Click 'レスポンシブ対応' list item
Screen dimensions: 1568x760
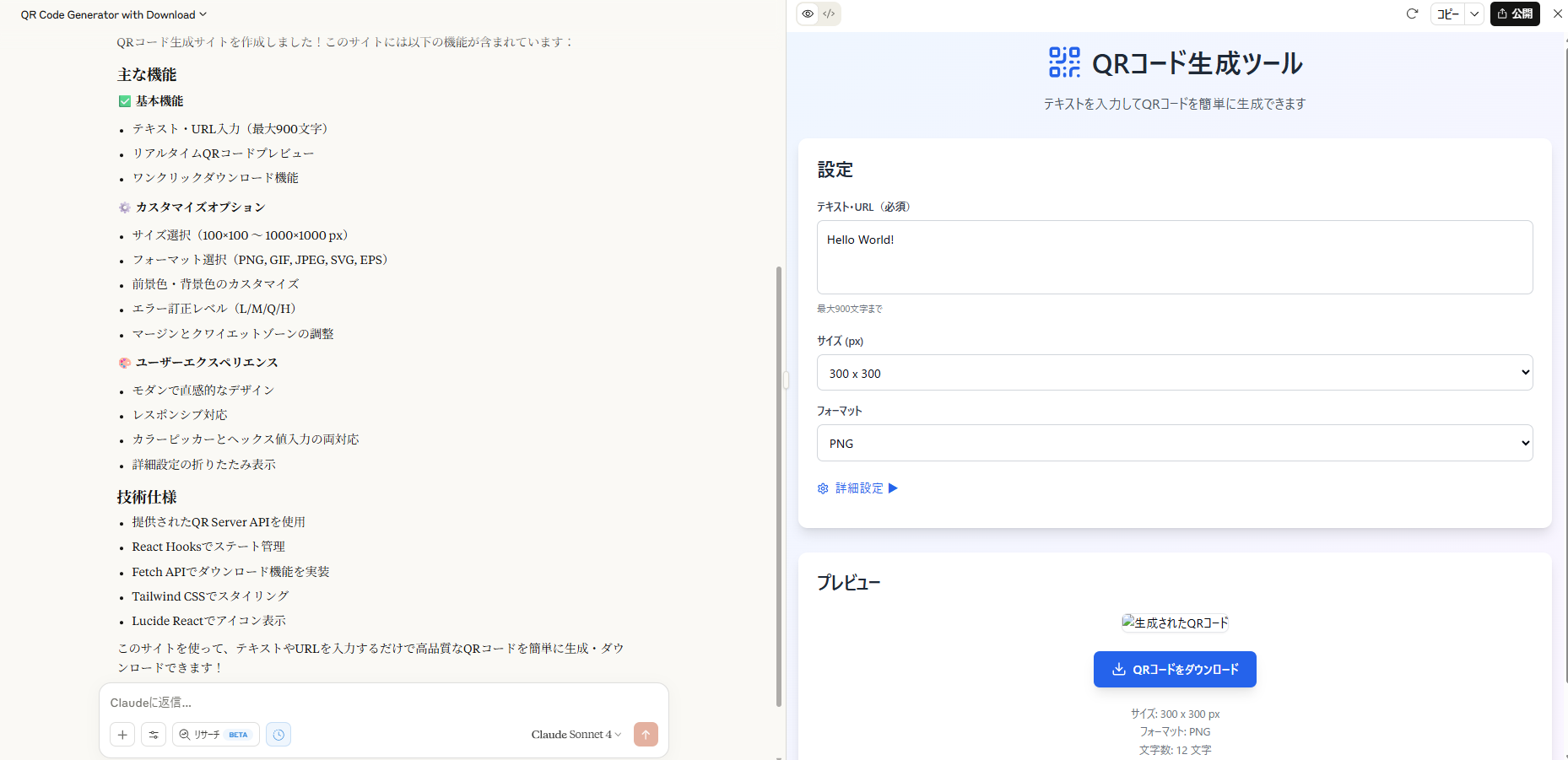coord(180,415)
